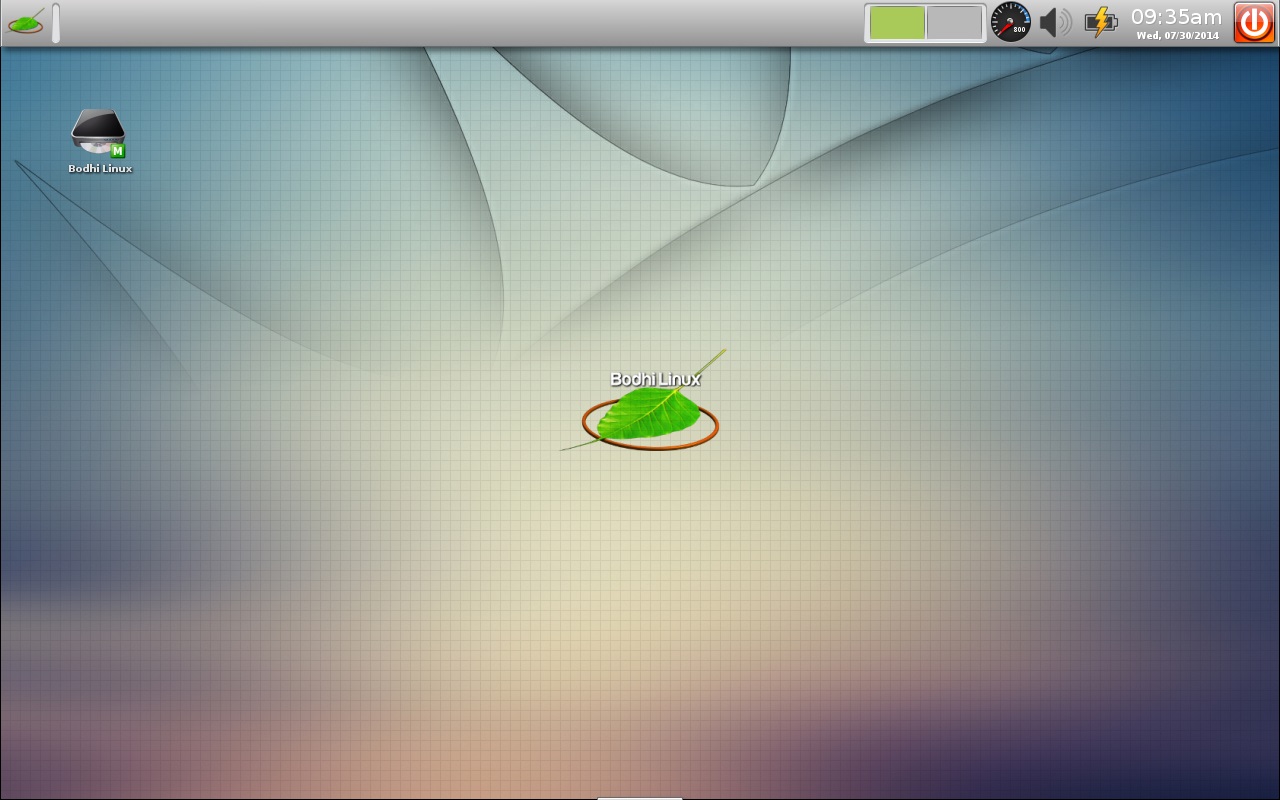
Task: Open the volume mixer speaker icon
Action: 1055,22
